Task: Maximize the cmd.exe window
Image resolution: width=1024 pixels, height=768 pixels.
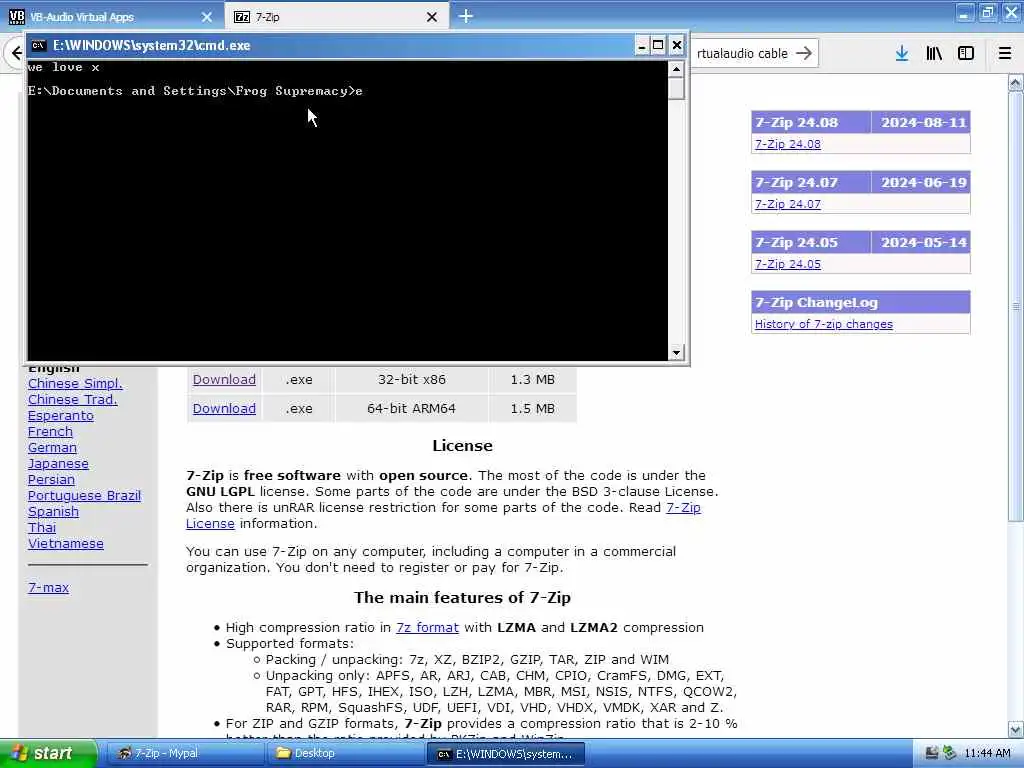Action: pyautogui.click(x=658, y=45)
